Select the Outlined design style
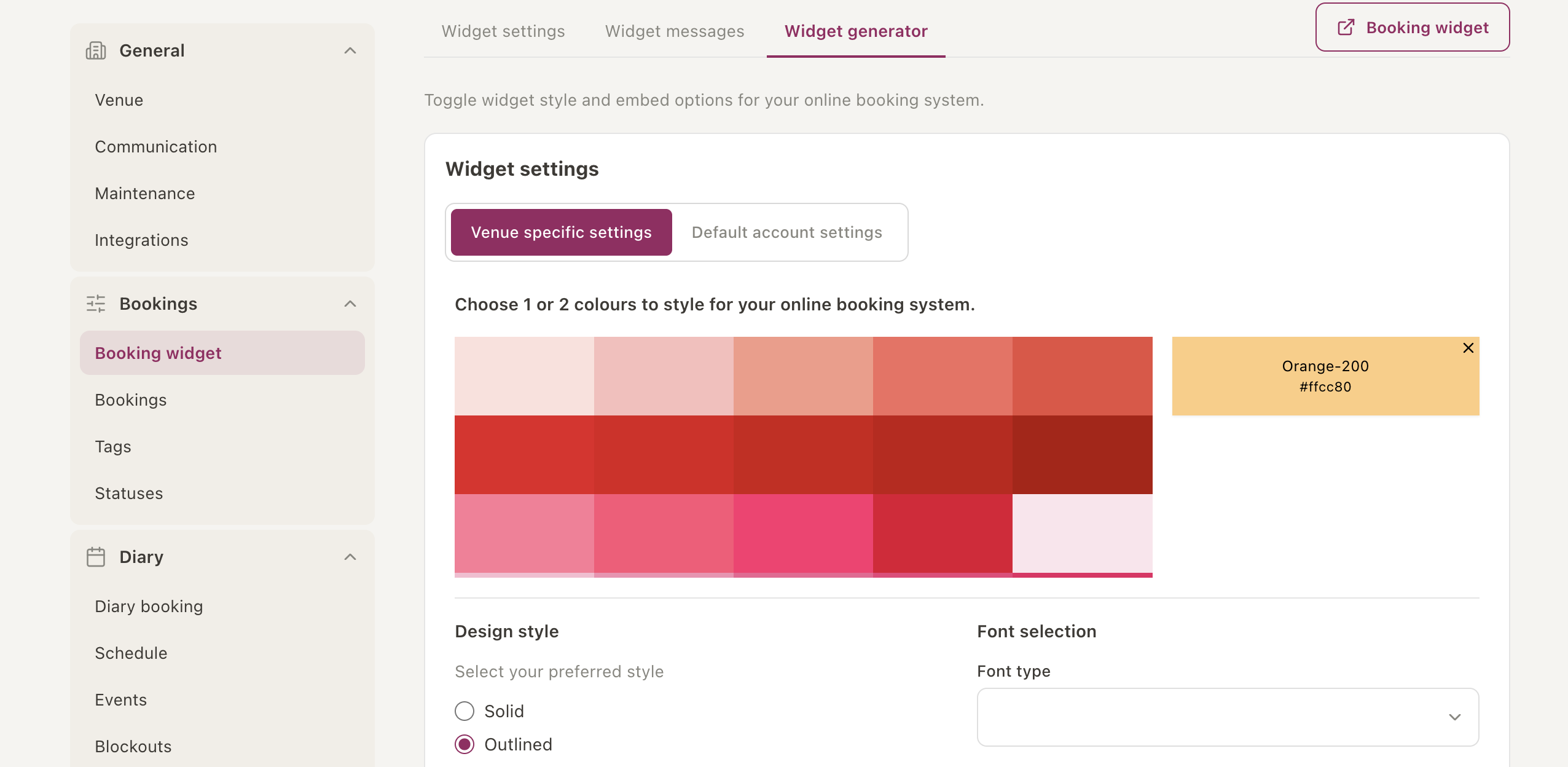 pos(465,744)
